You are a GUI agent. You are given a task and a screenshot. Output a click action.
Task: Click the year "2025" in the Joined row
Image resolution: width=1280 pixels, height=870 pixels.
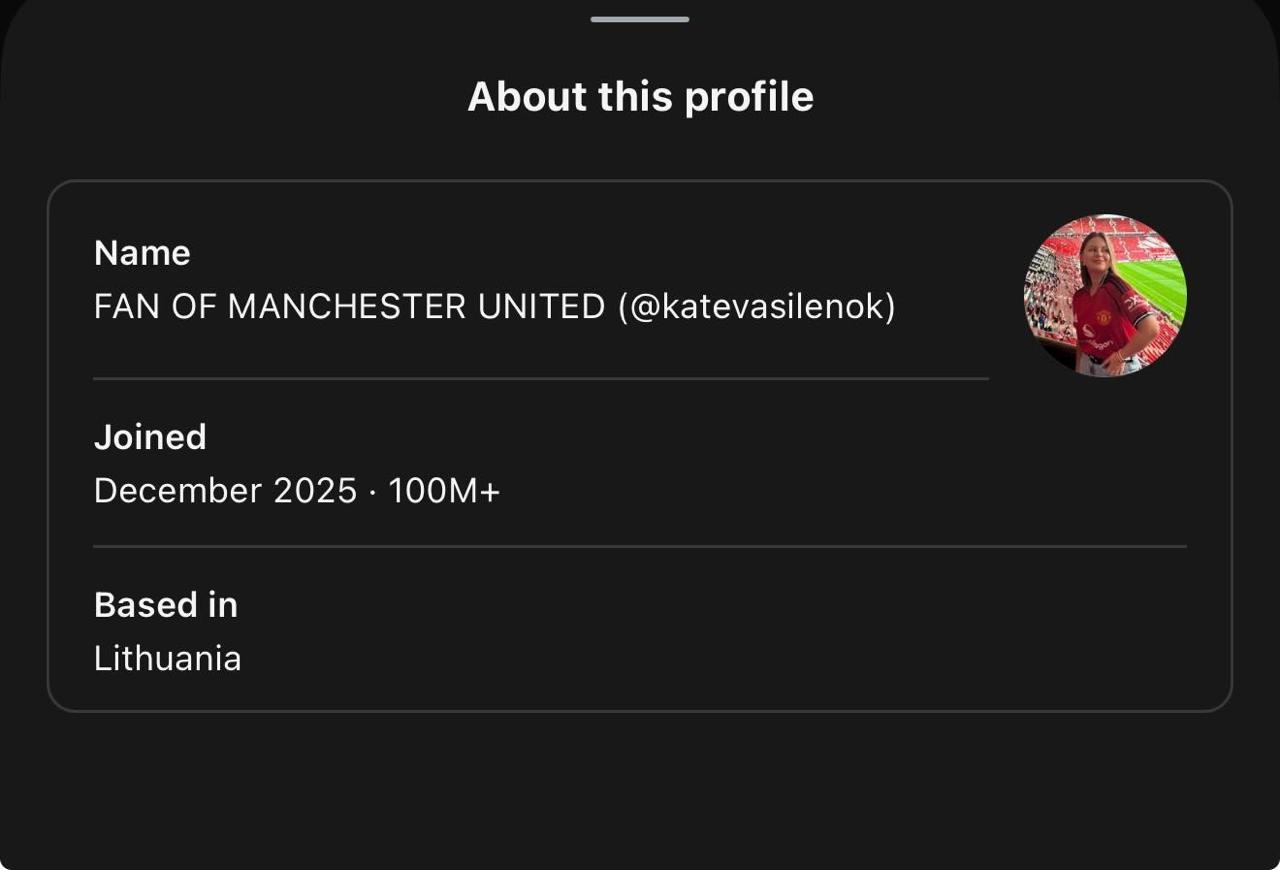pyautogui.click(x=315, y=491)
